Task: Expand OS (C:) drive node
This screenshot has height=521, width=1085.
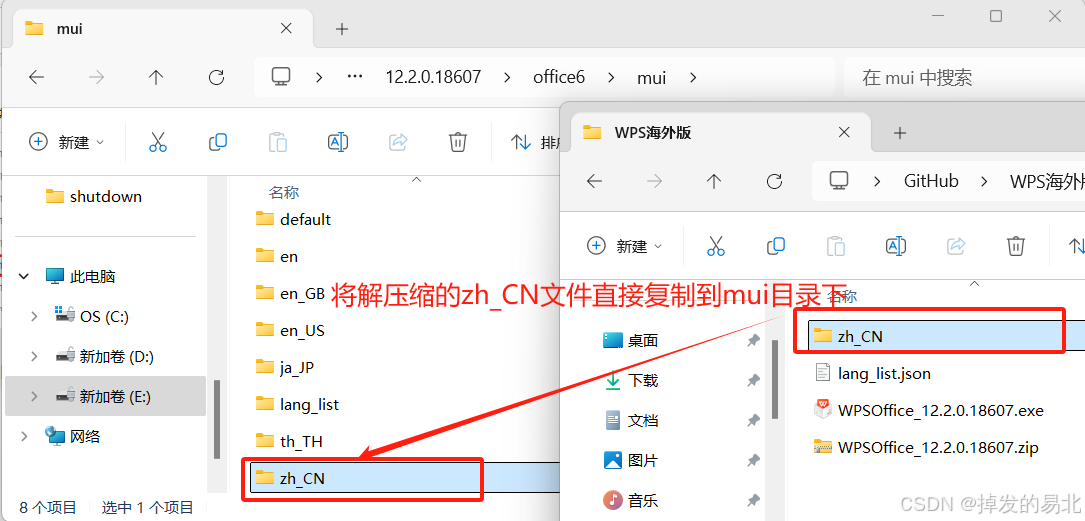Action: [x=34, y=316]
